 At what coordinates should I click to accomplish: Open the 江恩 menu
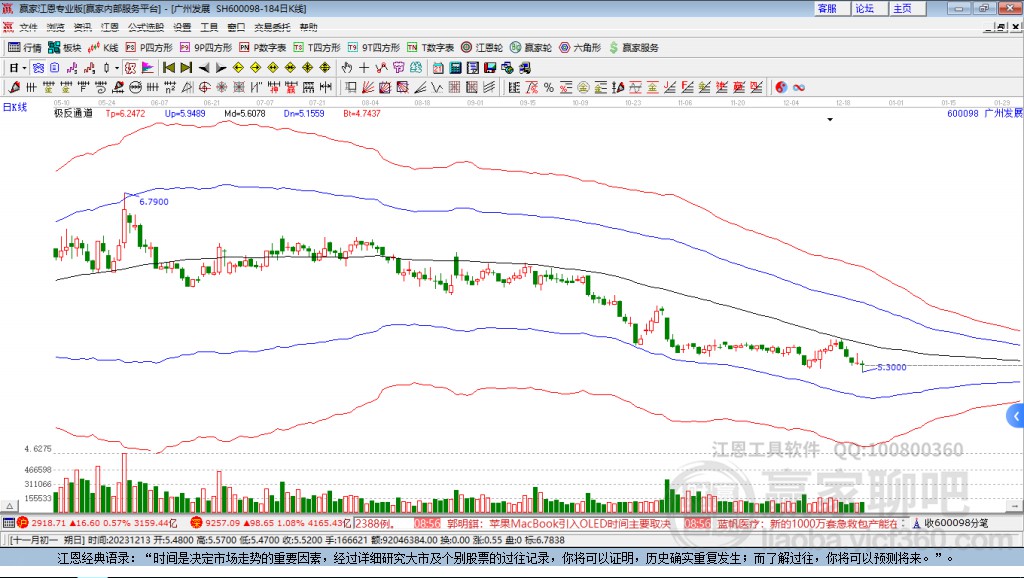point(110,27)
